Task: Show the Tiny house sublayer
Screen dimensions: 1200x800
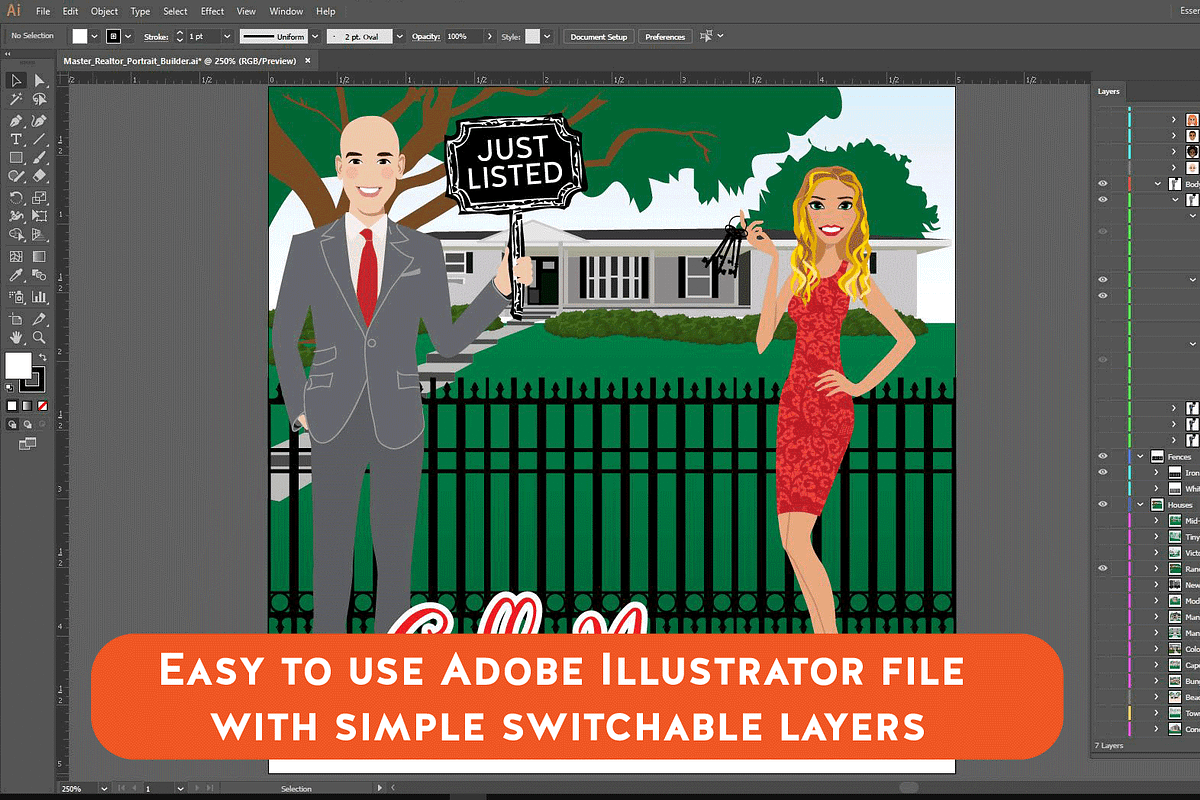Action: pos(1103,536)
